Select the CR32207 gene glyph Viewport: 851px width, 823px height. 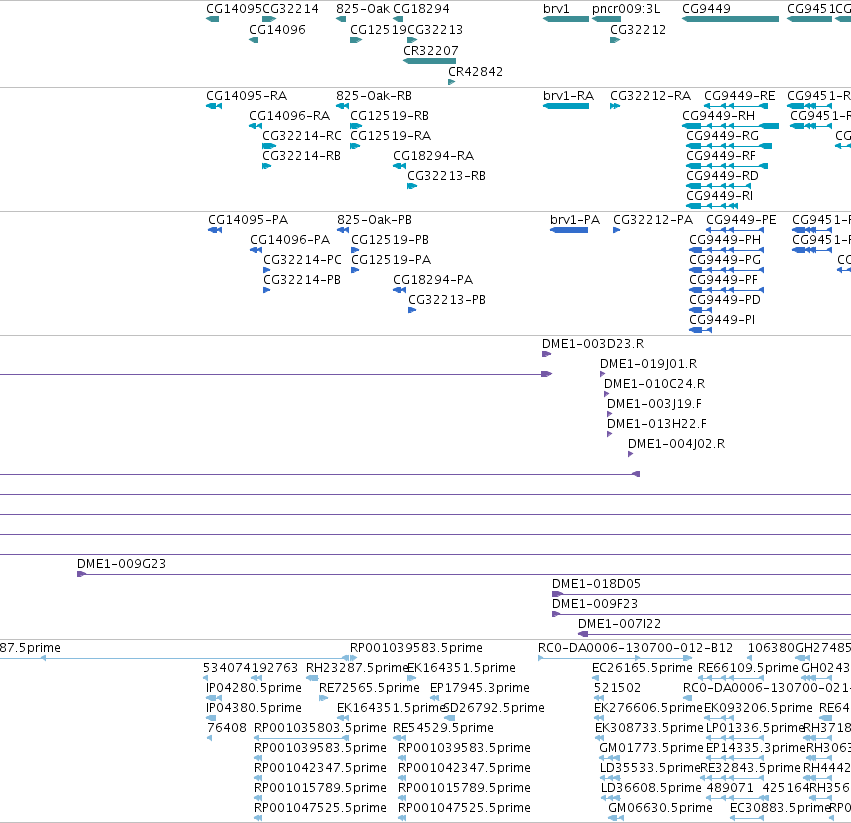point(429,61)
